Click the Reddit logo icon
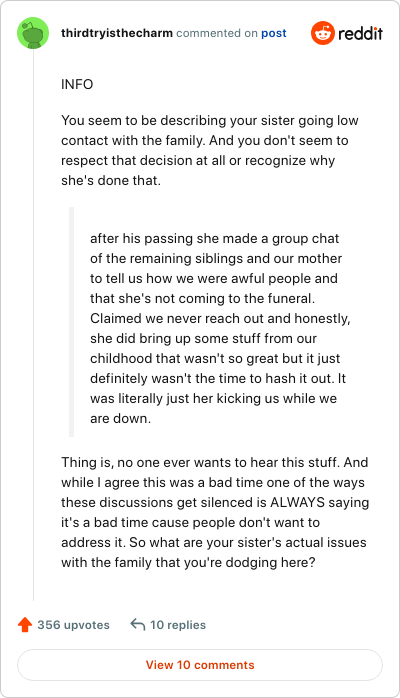The image size is (400, 698). coord(323,33)
